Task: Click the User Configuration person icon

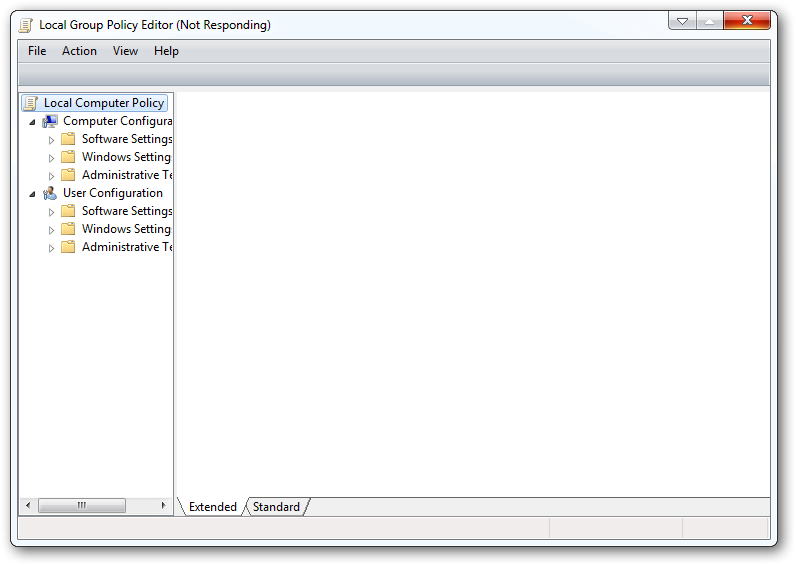Action: click(x=50, y=193)
